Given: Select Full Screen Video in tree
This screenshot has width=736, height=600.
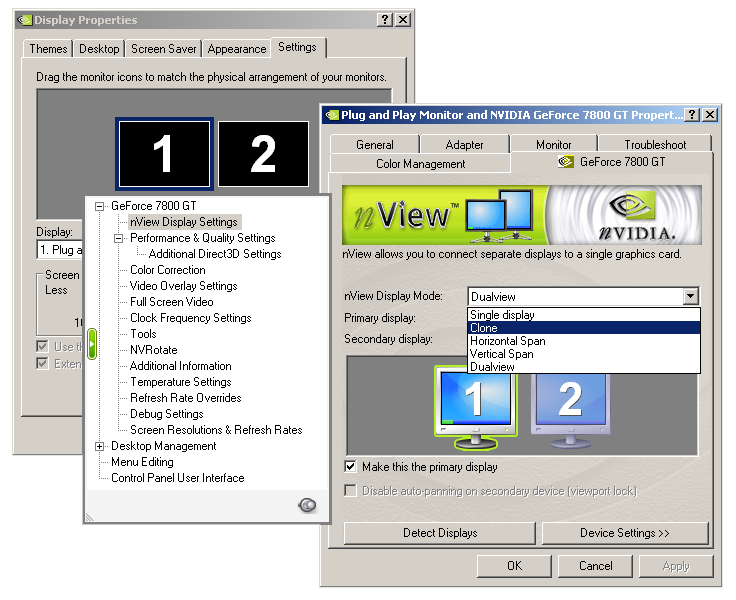Looking at the screenshot, I should [172, 302].
